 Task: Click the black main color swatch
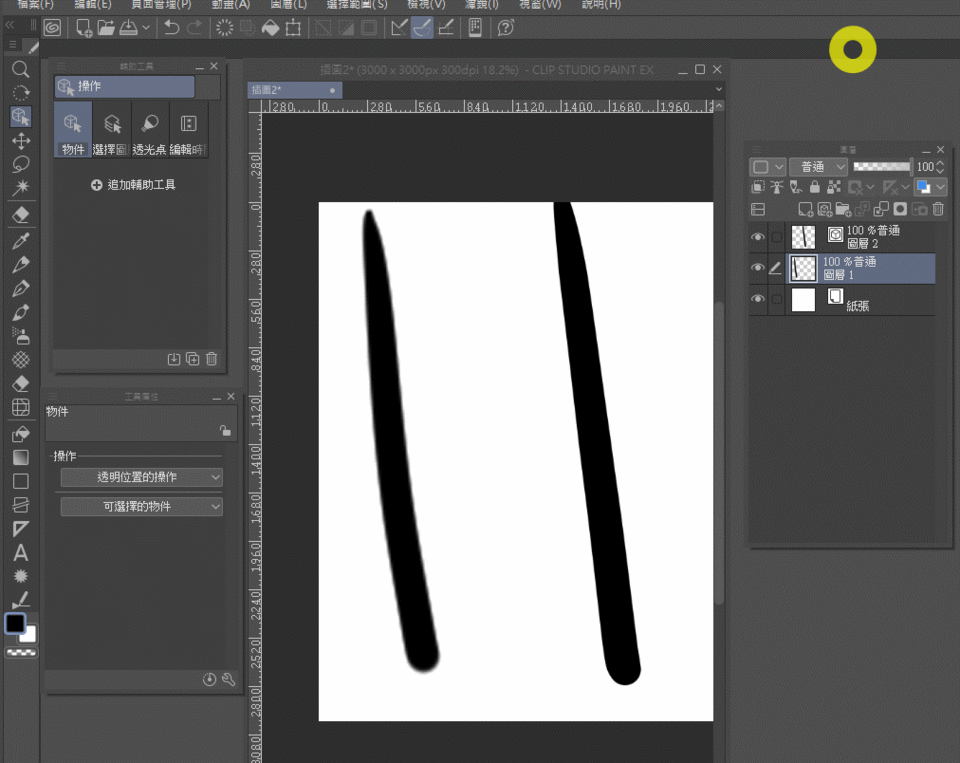tap(15, 624)
